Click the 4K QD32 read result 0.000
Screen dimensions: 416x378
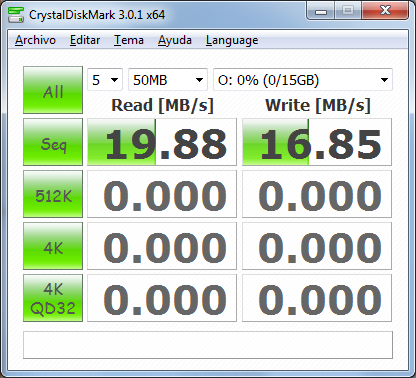click(162, 298)
